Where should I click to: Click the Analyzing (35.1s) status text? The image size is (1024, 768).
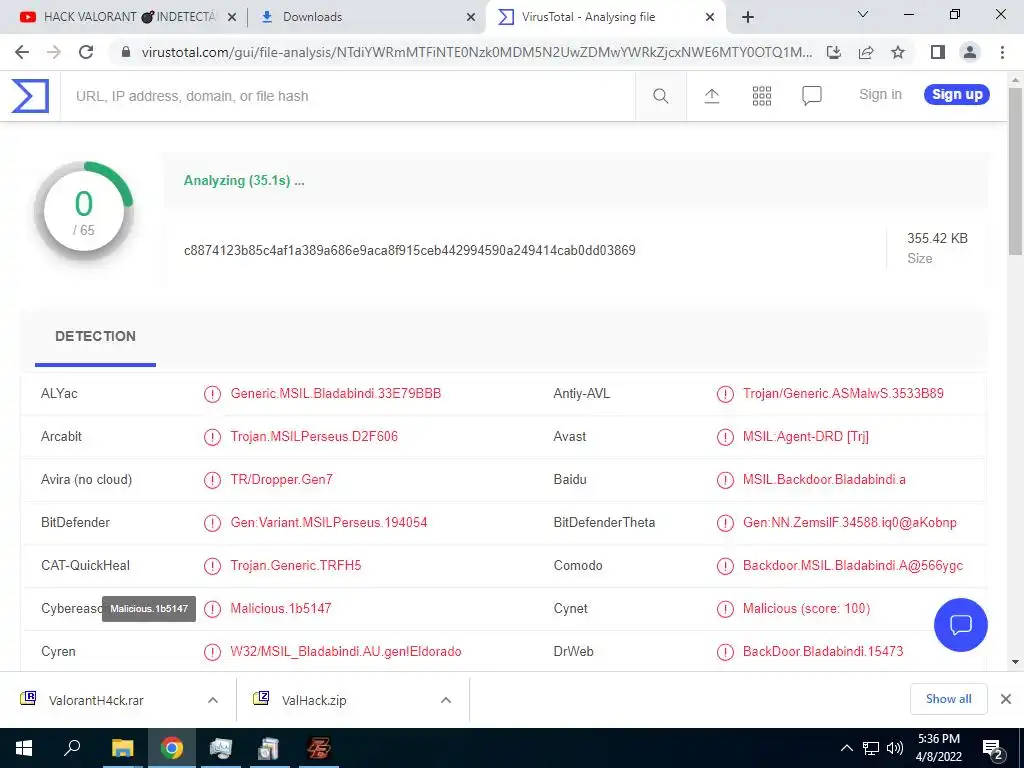(x=244, y=181)
